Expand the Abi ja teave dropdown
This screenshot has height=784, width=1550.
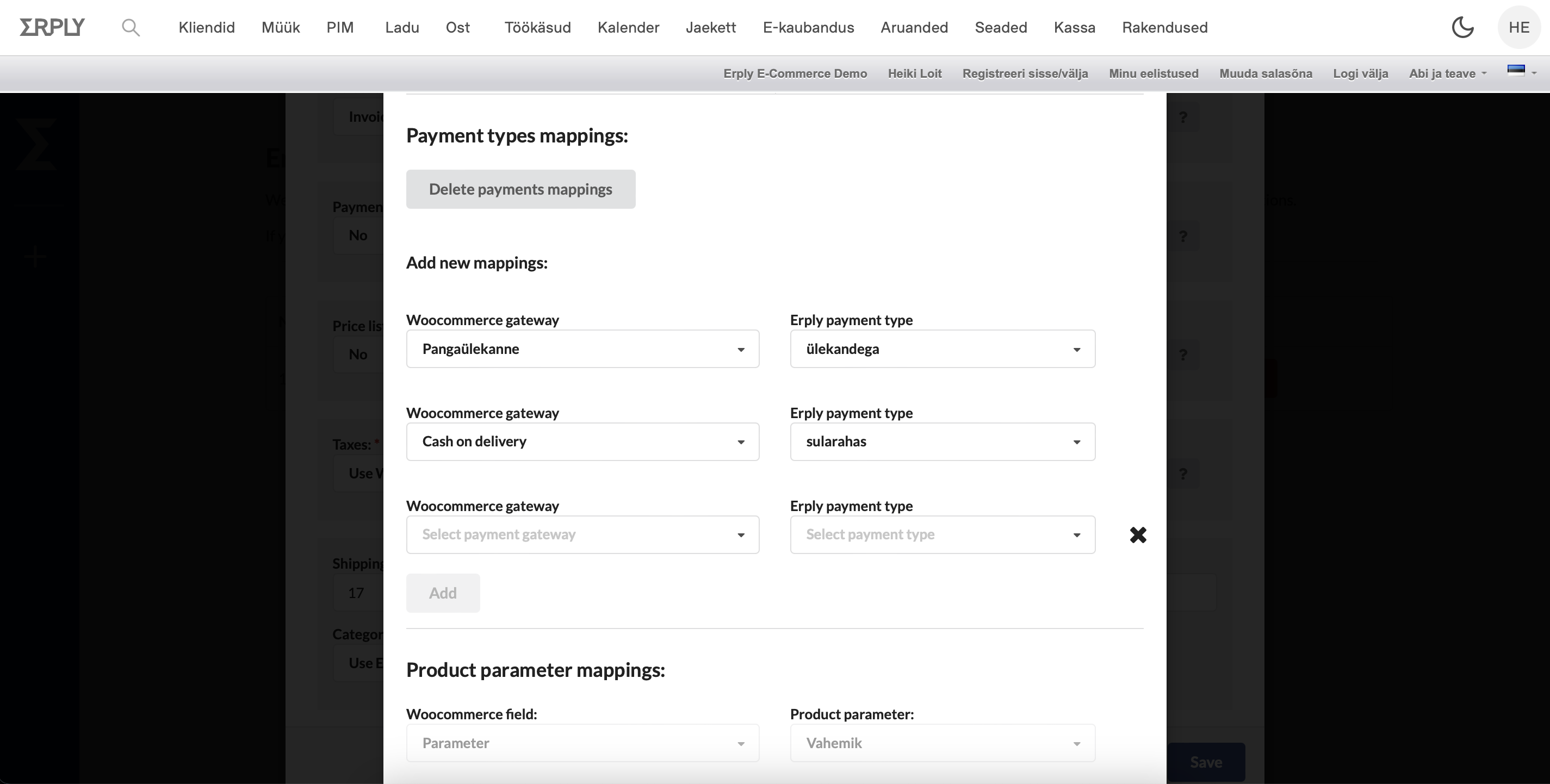1447,73
